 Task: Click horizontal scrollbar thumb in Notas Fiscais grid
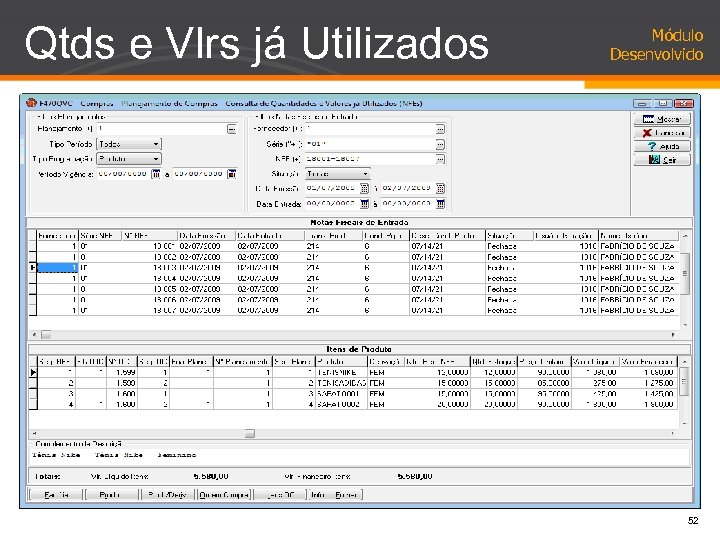(x=46, y=335)
